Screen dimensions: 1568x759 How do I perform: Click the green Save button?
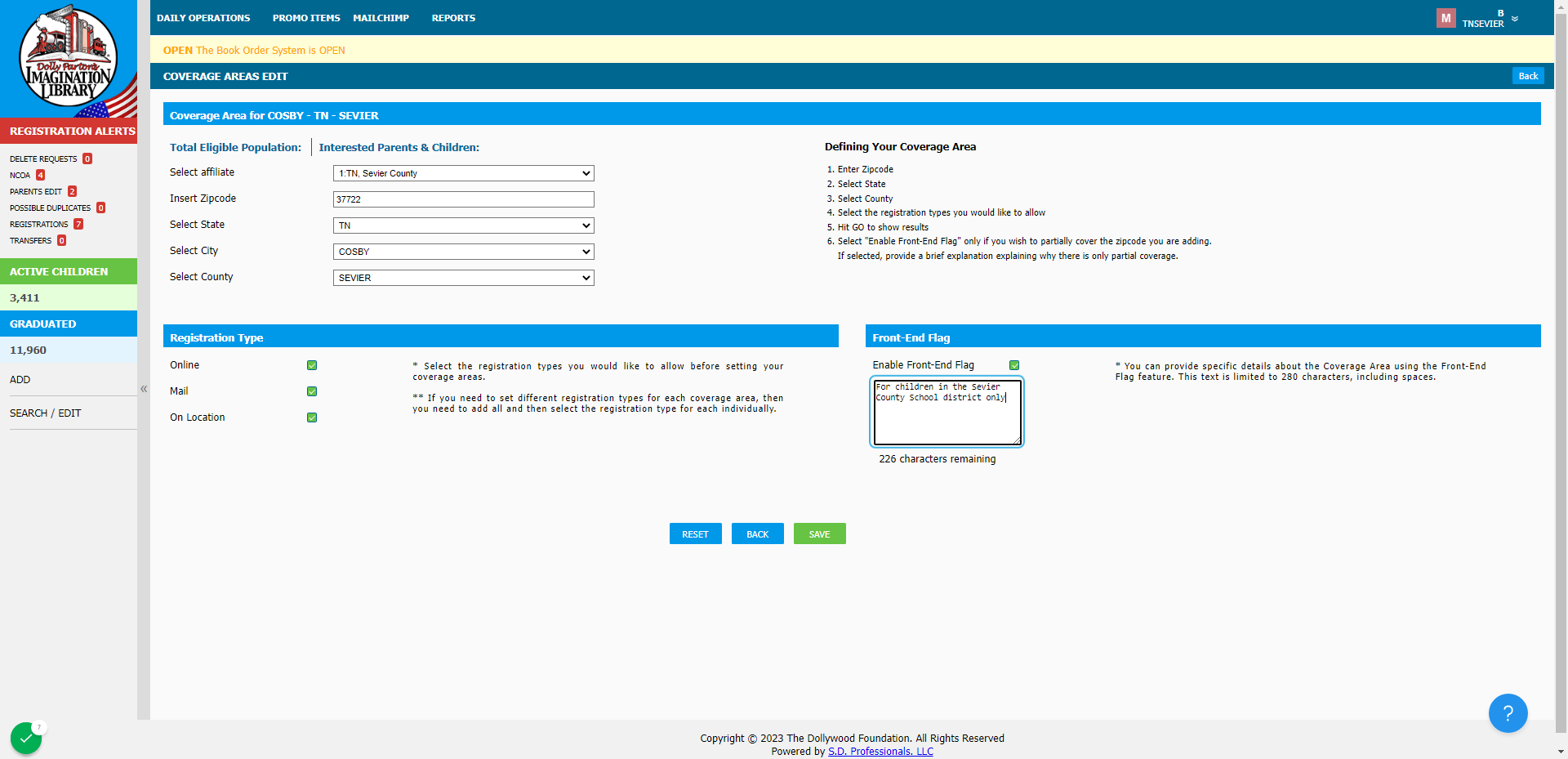tap(820, 534)
